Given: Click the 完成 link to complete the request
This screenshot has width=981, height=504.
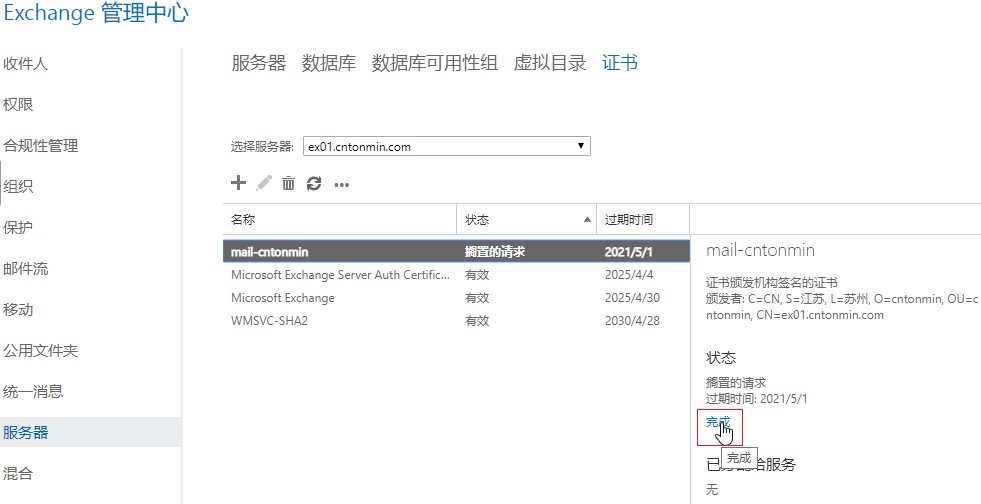Looking at the screenshot, I should click(x=717, y=422).
